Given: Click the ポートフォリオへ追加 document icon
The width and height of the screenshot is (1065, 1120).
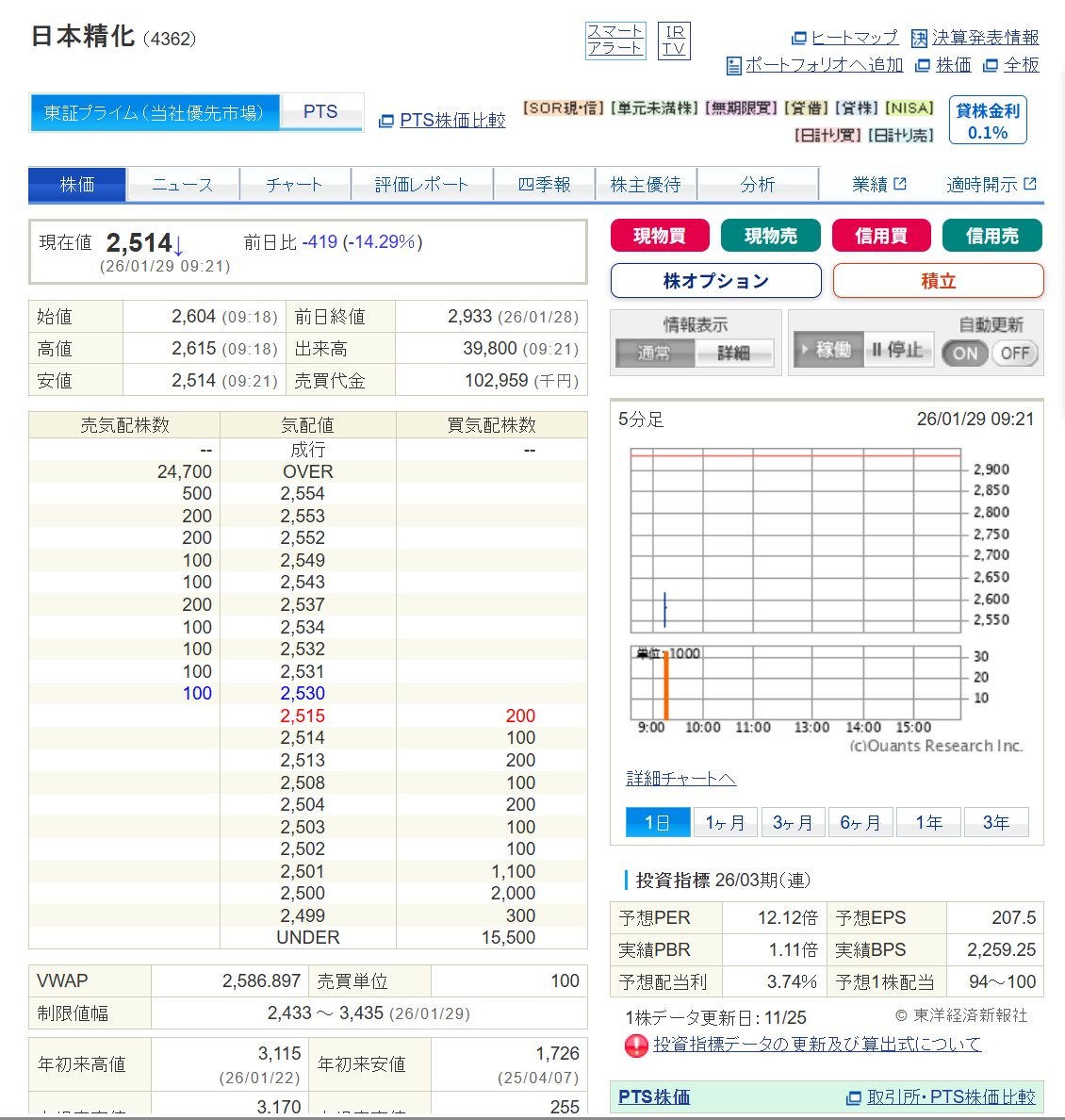Looking at the screenshot, I should tap(733, 66).
